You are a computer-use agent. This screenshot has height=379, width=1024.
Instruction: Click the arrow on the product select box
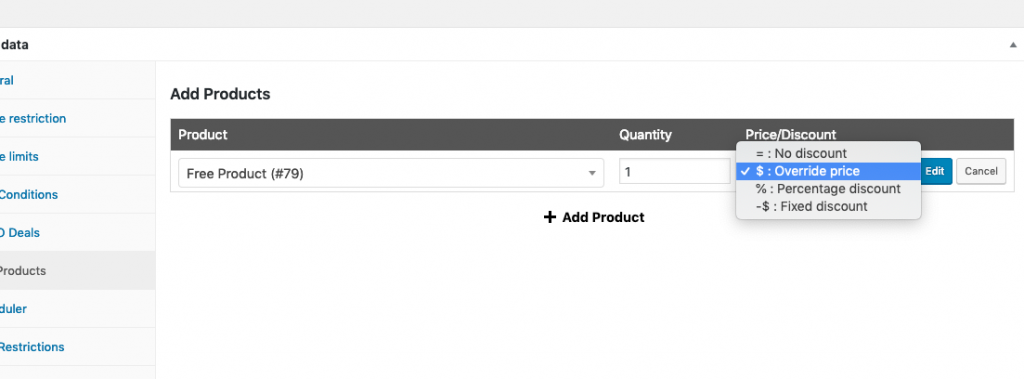pos(592,173)
